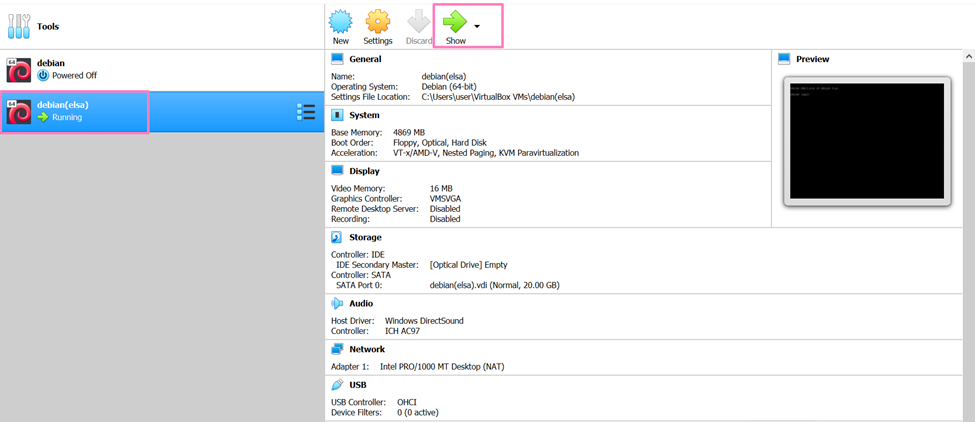Select the powered off debian VM
Viewport: 975px width, 422px height.
pyautogui.click(x=162, y=70)
